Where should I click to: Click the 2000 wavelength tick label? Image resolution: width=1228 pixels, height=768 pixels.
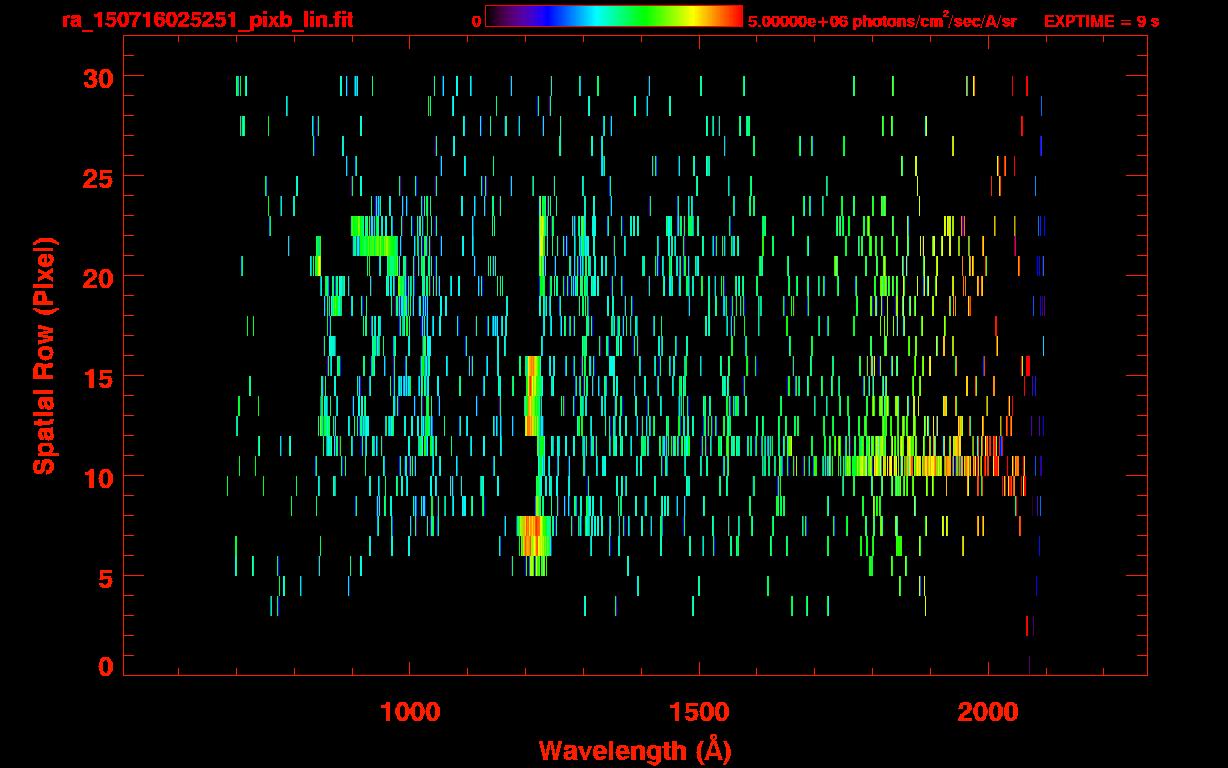(x=988, y=712)
